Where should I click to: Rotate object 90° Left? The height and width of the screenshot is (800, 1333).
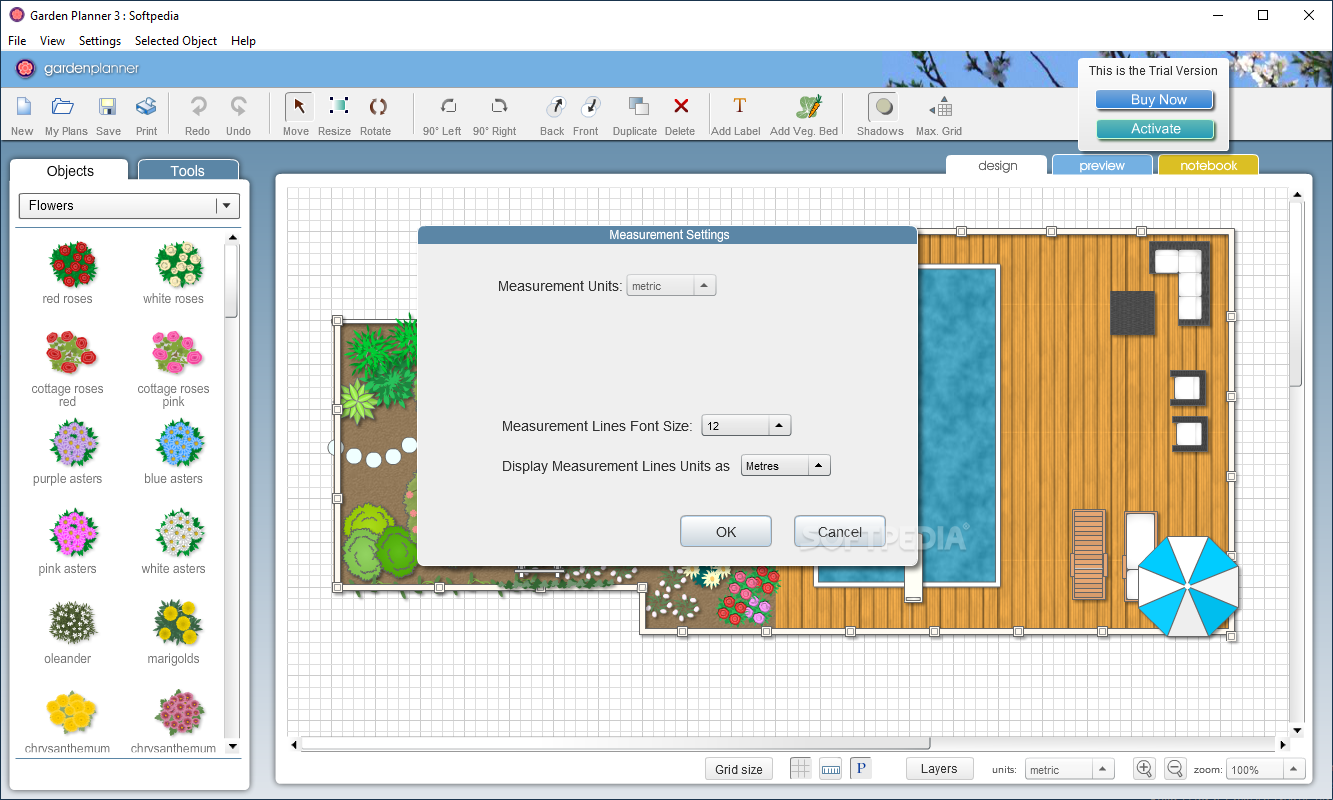pyautogui.click(x=447, y=106)
